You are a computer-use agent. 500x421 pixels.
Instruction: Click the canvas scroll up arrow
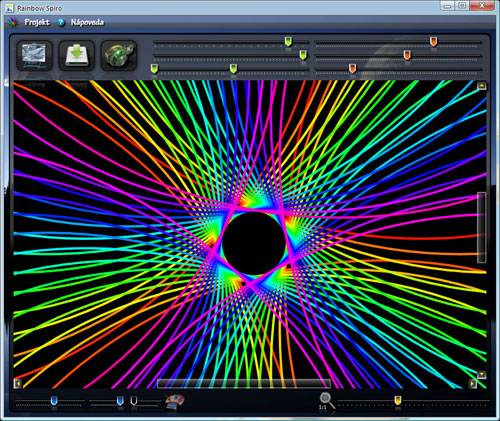pyautogui.click(x=481, y=86)
